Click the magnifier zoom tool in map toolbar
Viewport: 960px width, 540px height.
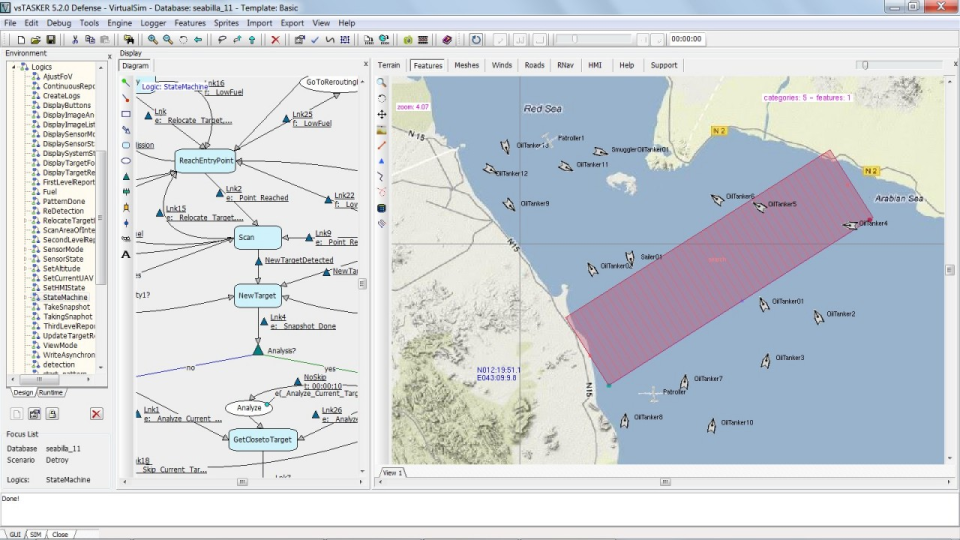[381, 83]
